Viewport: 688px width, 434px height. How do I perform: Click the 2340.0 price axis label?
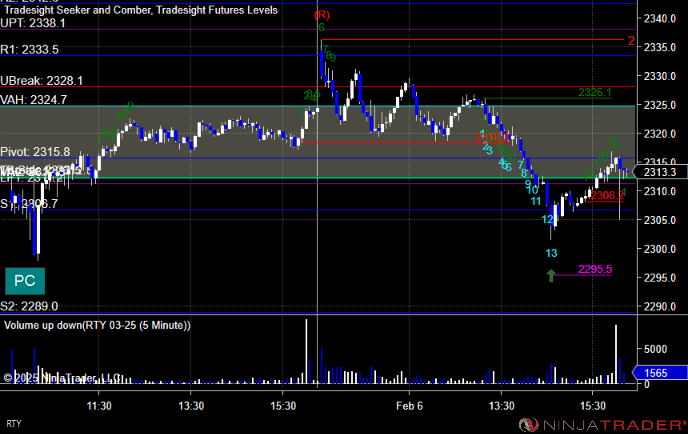(x=659, y=18)
